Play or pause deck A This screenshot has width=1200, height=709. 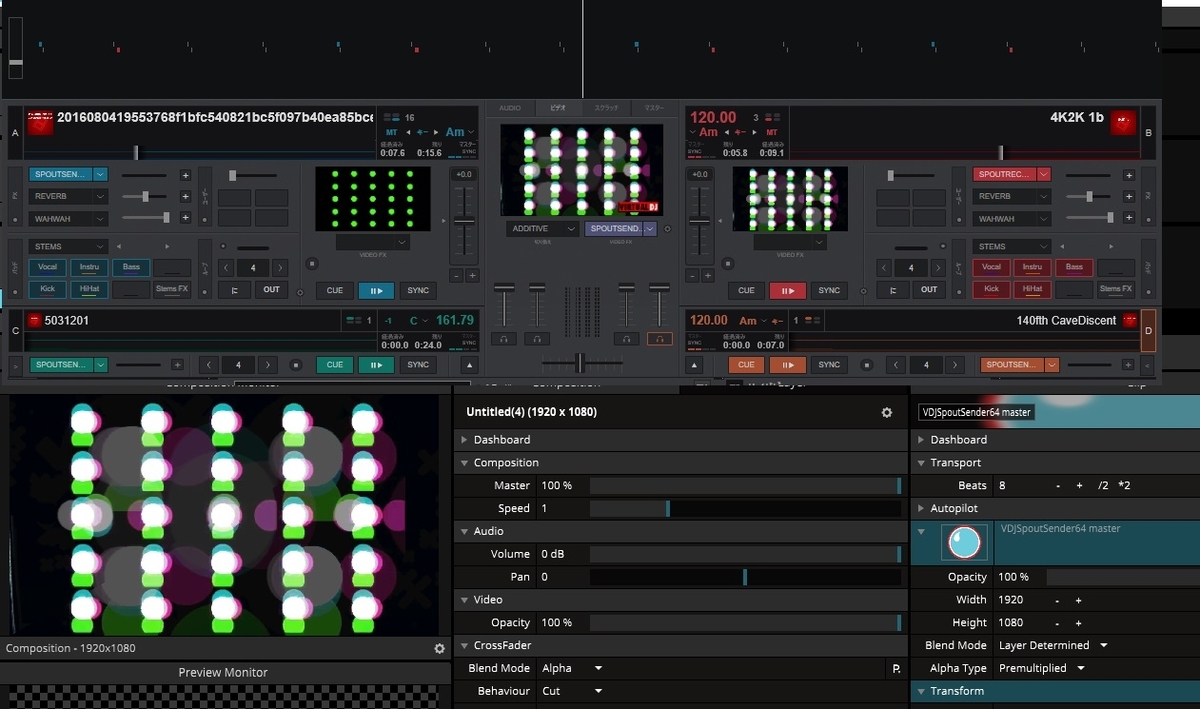(376, 290)
